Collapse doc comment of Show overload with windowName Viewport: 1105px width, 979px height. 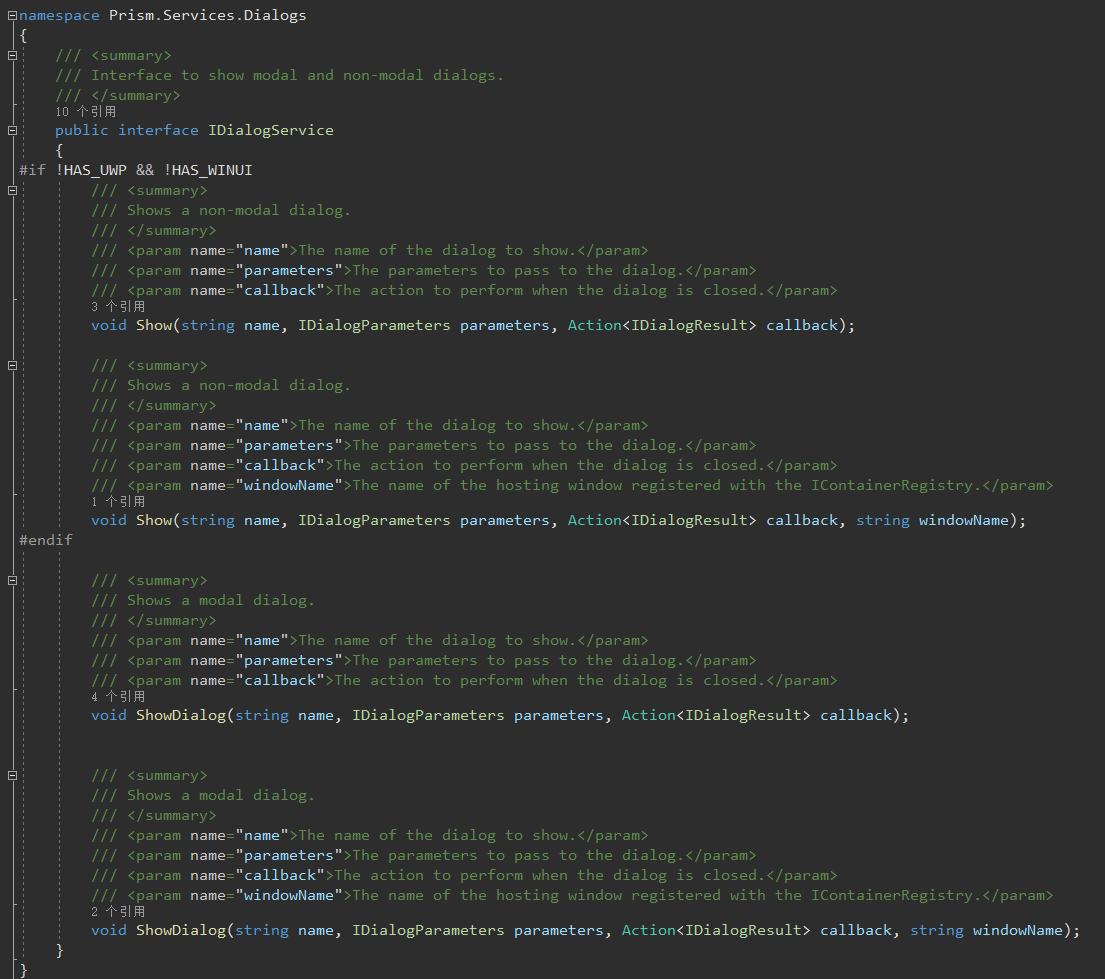(x=12, y=366)
